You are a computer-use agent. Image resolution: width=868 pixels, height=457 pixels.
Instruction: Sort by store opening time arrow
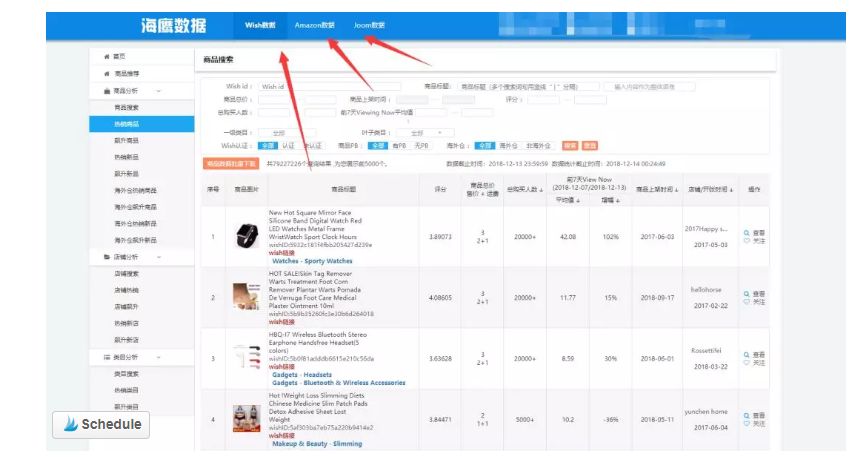pyautogui.click(x=731, y=190)
